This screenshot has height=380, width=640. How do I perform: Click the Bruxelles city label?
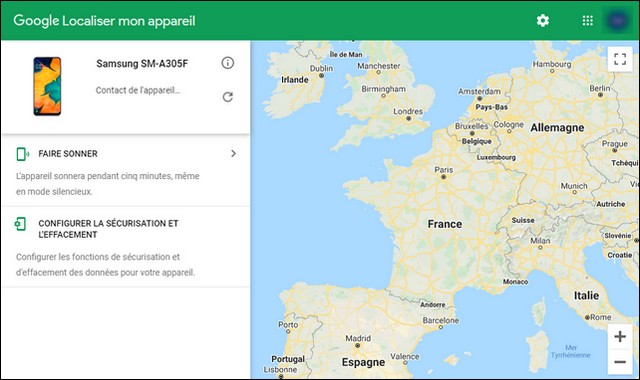coord(471,126)
